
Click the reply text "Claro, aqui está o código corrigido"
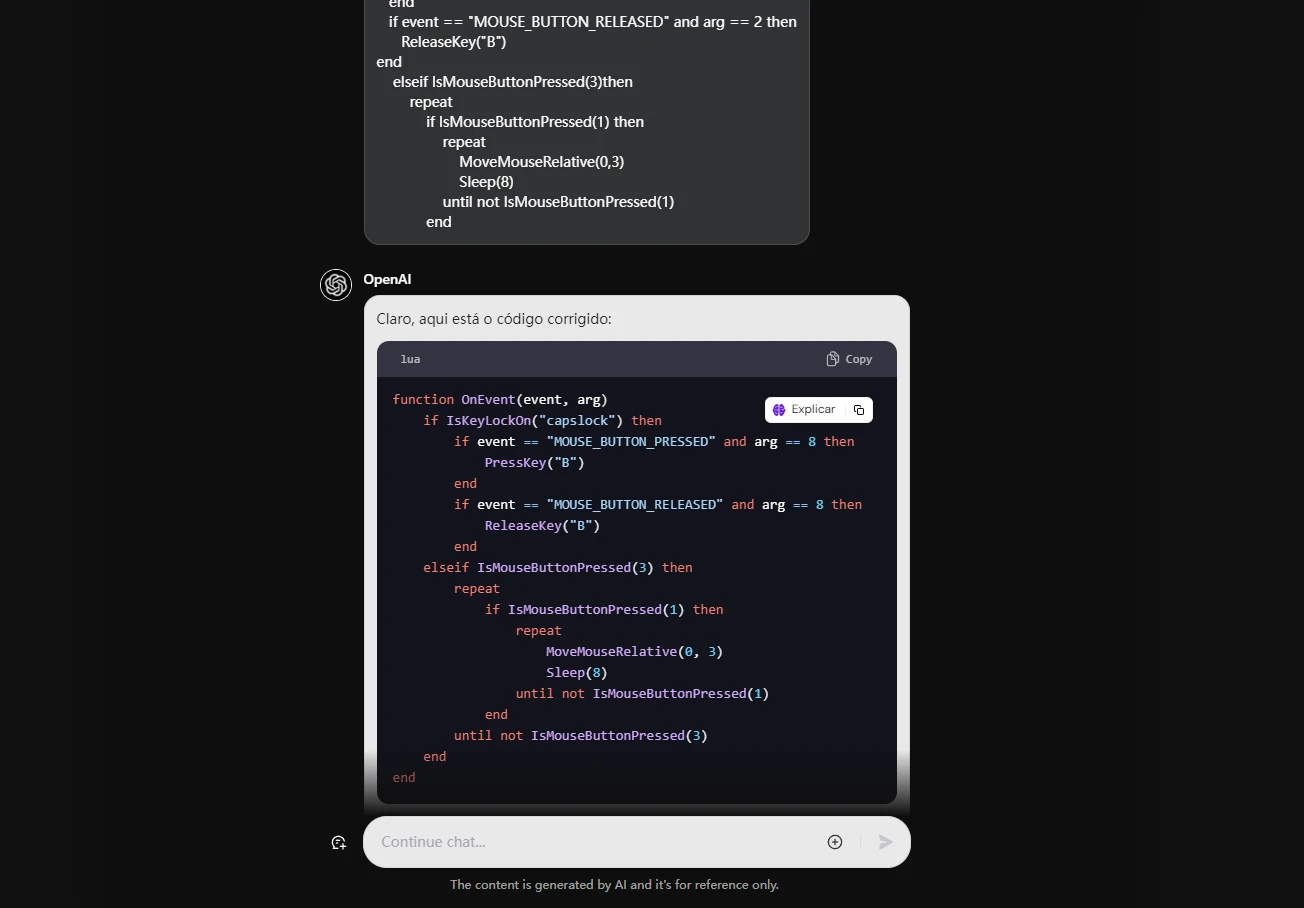click(x=493, y=319)
